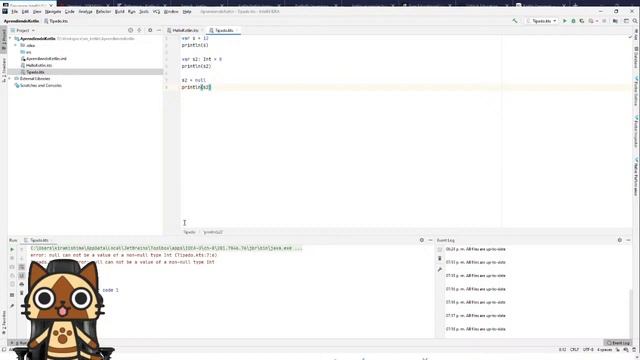Click the Rerun icon in Run panel
Image resolution: width=640 pixels, height=360 pixels.
click(x=12, y=249)
